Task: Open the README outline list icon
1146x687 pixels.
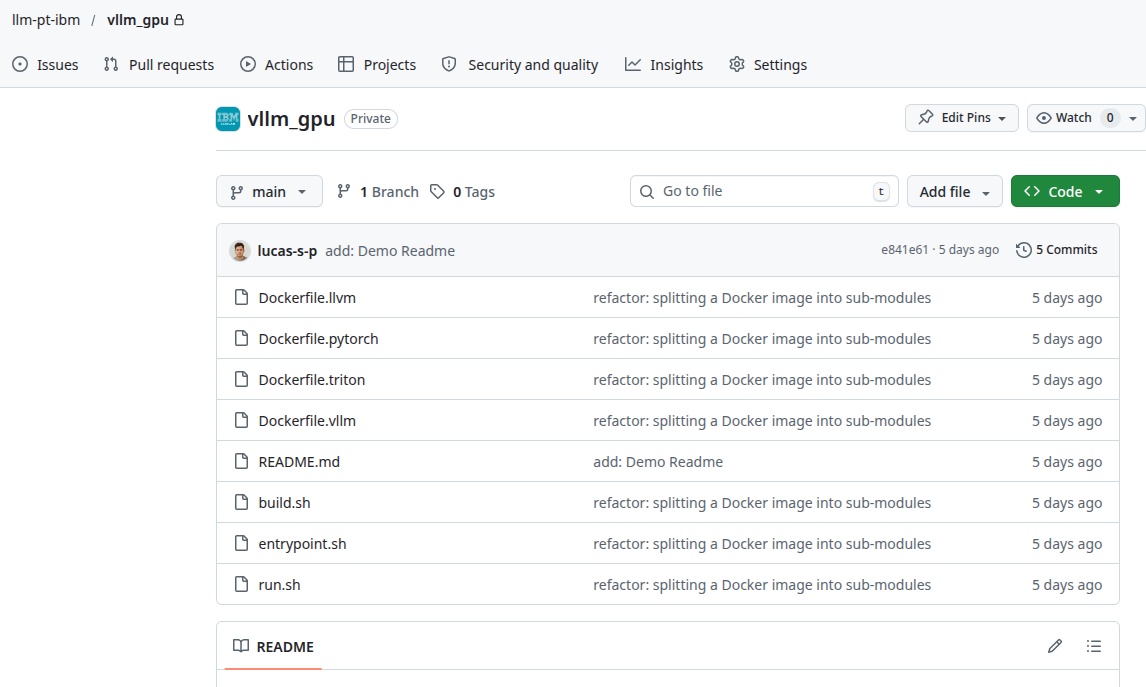Action: coord(1093,646)
